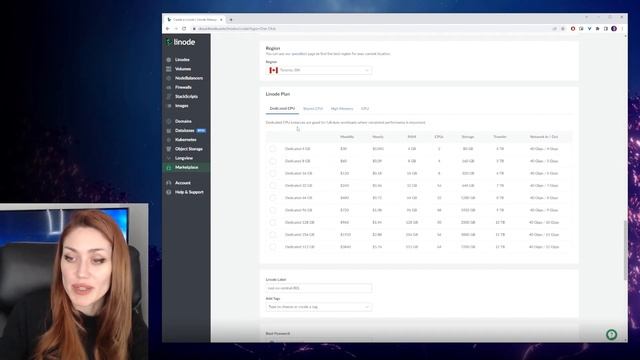
Task: Select the Dedicated 16 GB plan
Action: click(x=272, y=173)
